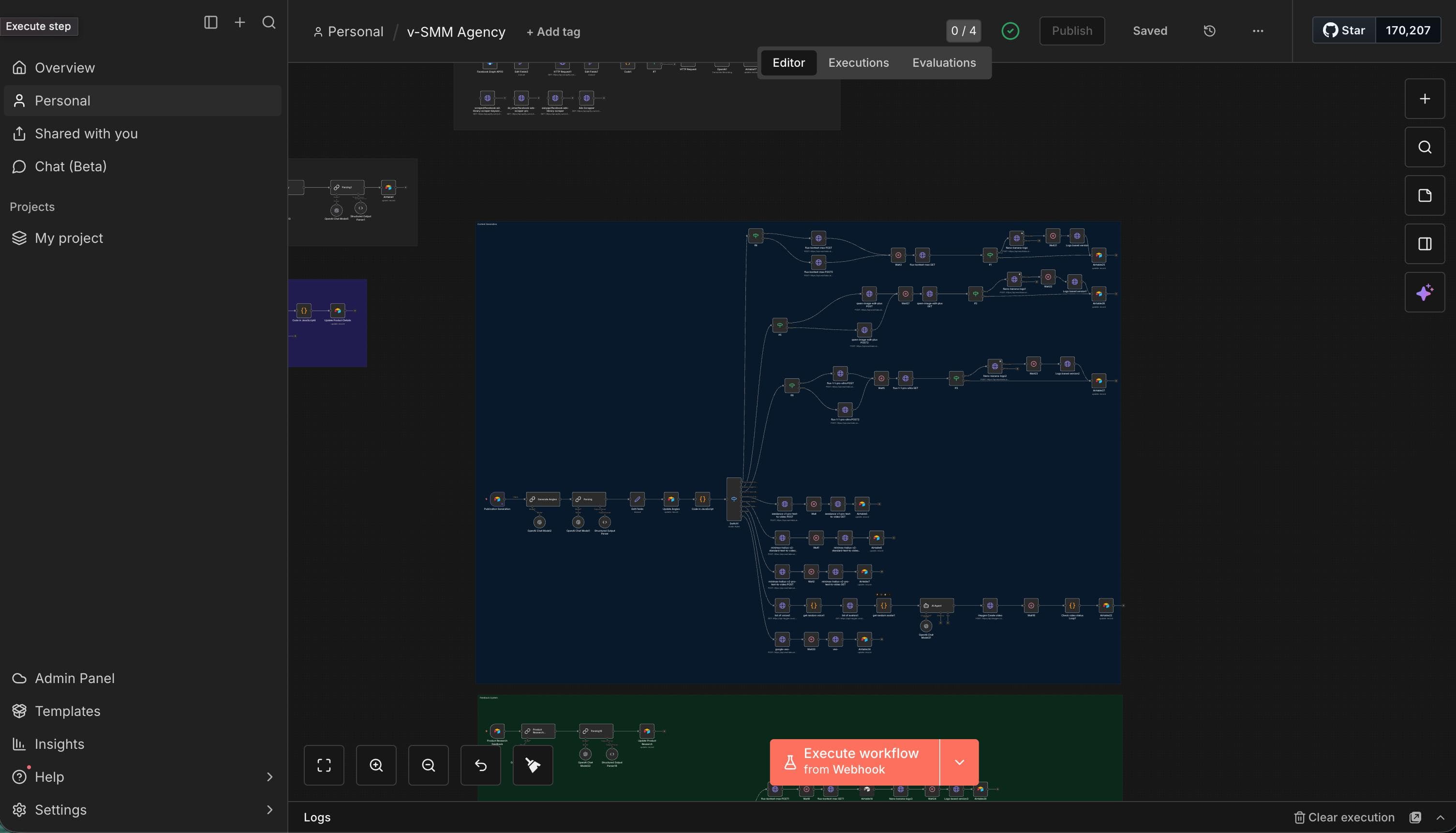Image resolution: width=1456 pixels, height=833 pixels.
Task: Select the Switch node on canvas
Action: [x=733, y=499]
